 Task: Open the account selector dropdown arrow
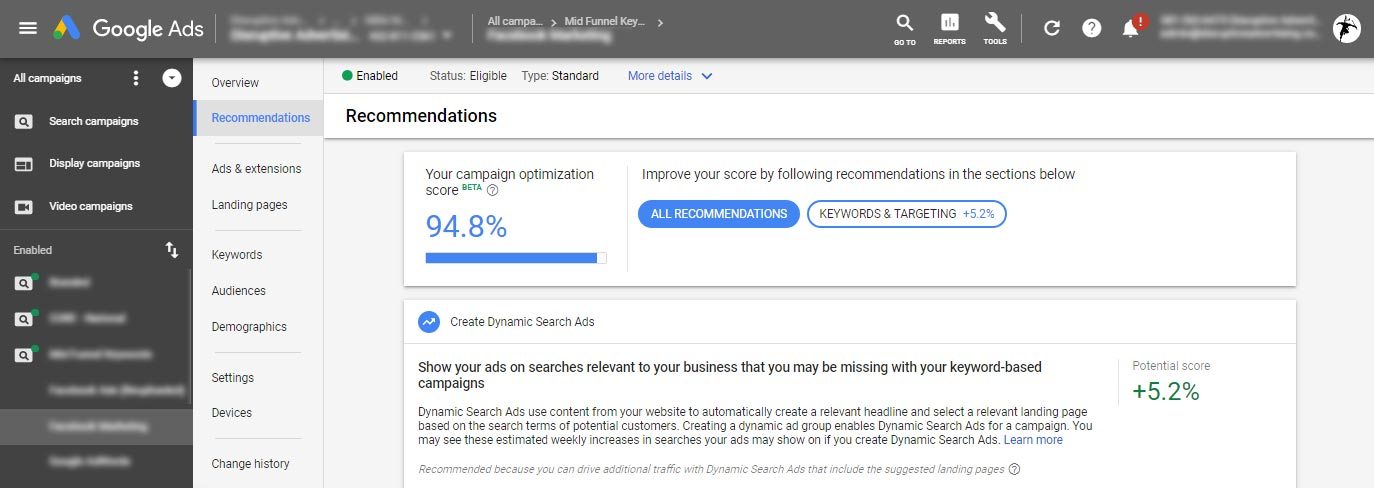point(446,35)
